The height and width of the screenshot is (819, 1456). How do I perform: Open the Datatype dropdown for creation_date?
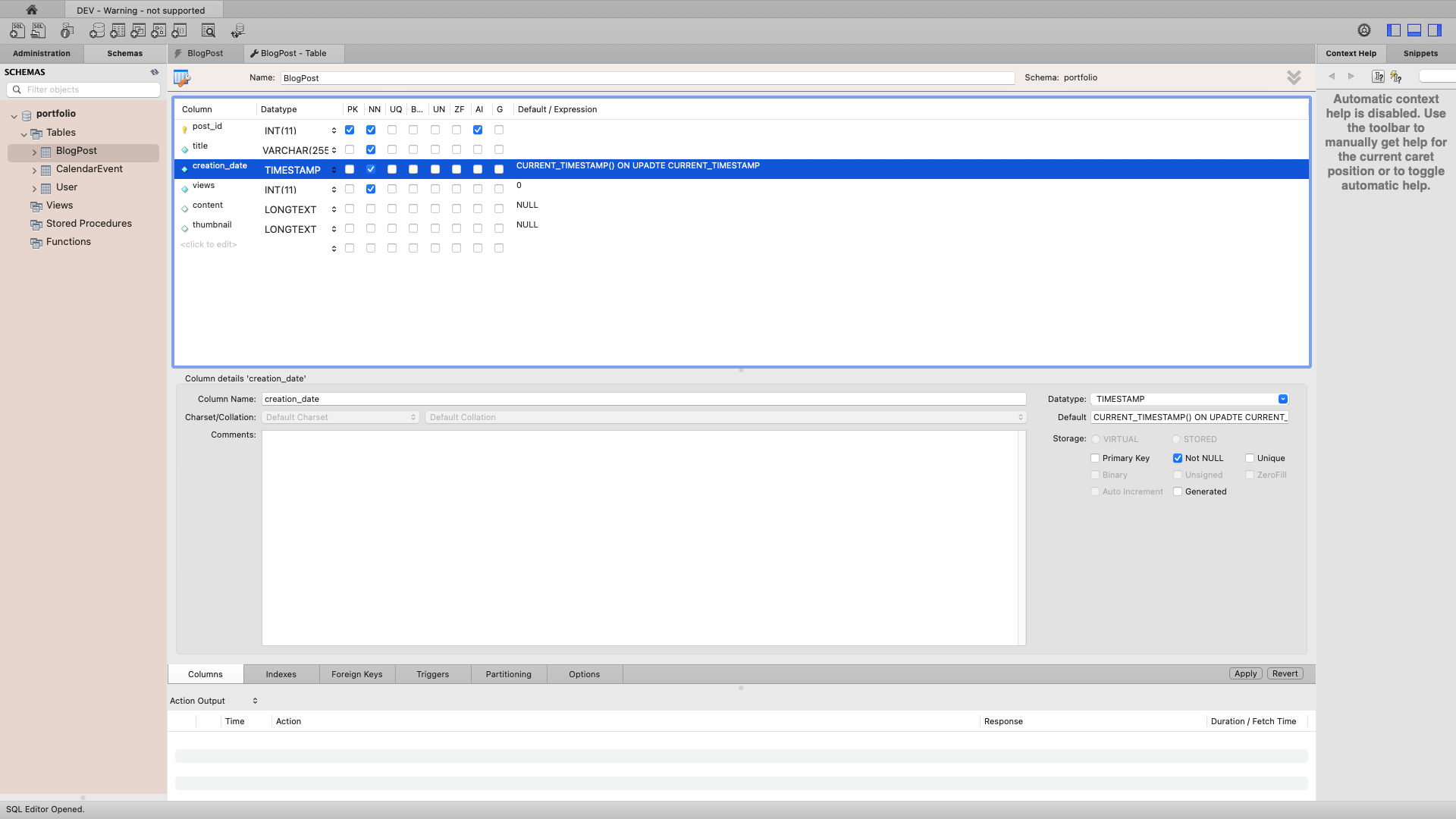[1282, 399]
